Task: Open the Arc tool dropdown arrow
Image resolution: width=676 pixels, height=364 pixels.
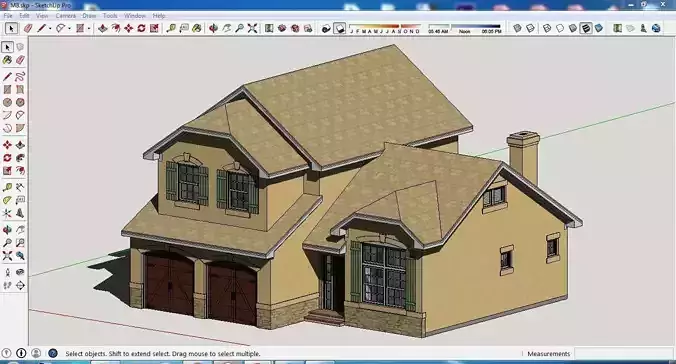Action: point(69,29)
